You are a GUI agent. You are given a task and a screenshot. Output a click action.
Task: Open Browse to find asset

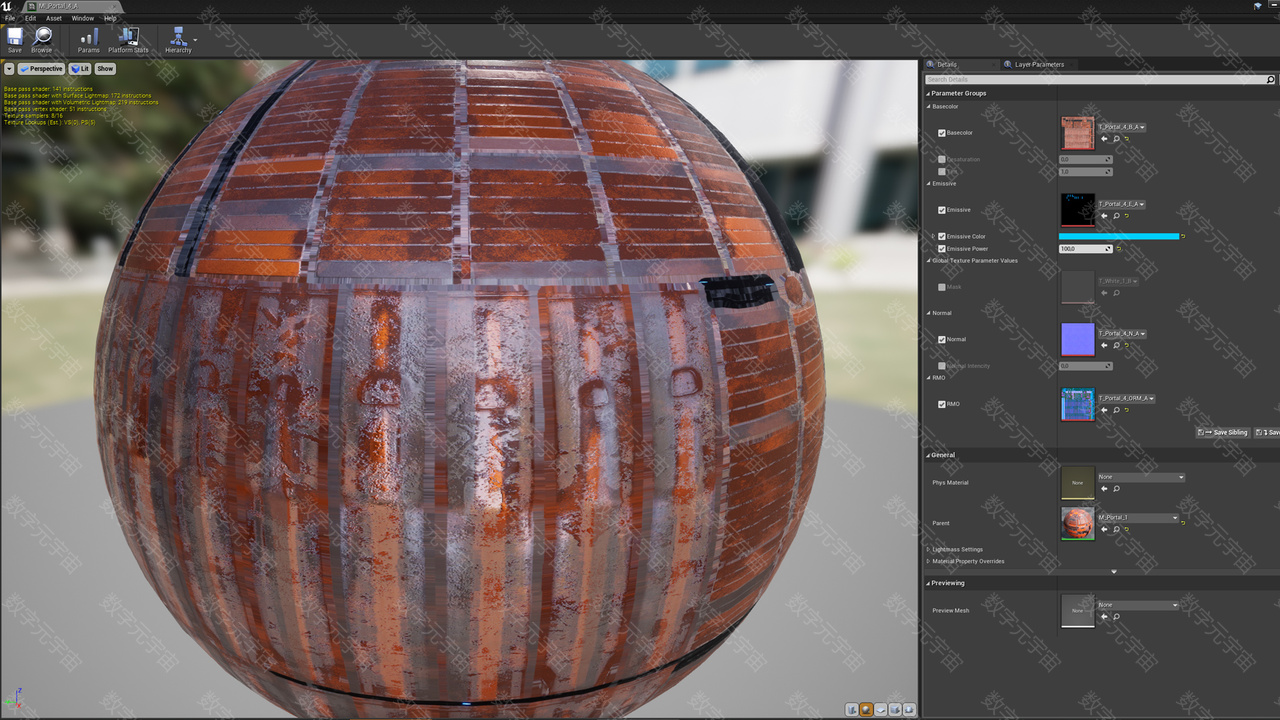42,40
